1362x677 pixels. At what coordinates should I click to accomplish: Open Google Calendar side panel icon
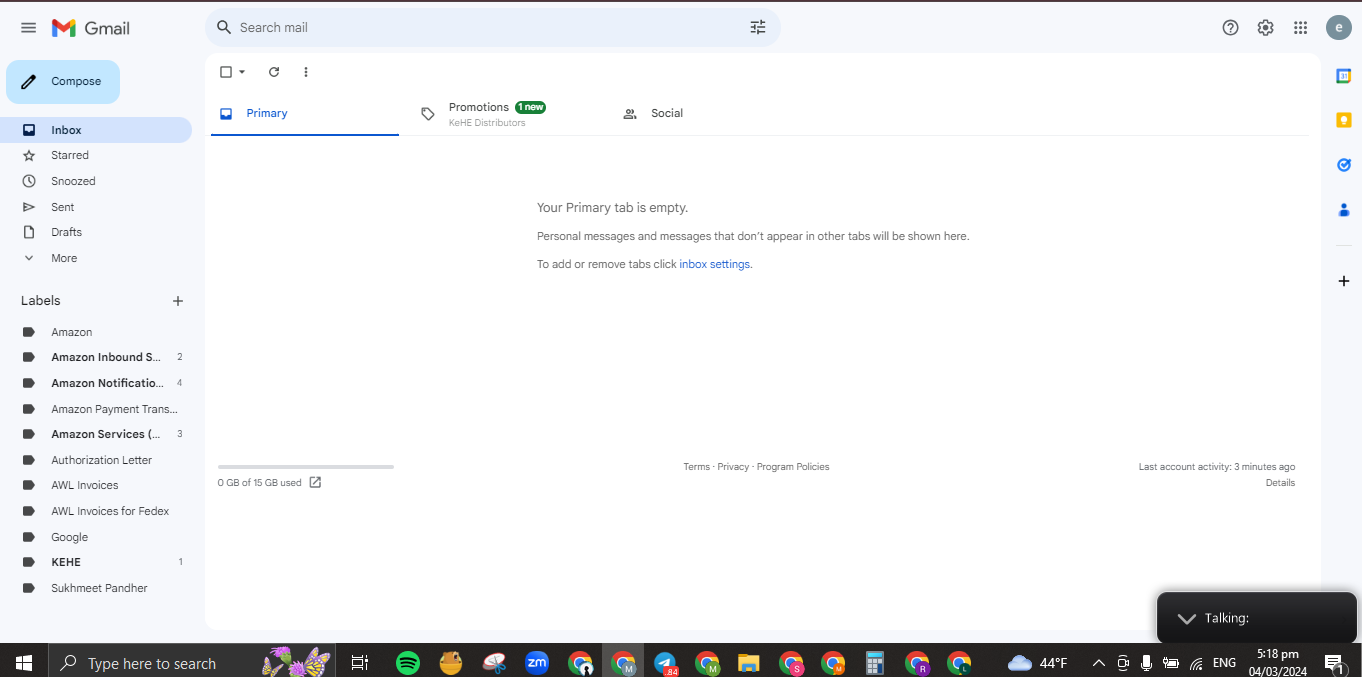pyautogui.click(x=1344, y=76)
